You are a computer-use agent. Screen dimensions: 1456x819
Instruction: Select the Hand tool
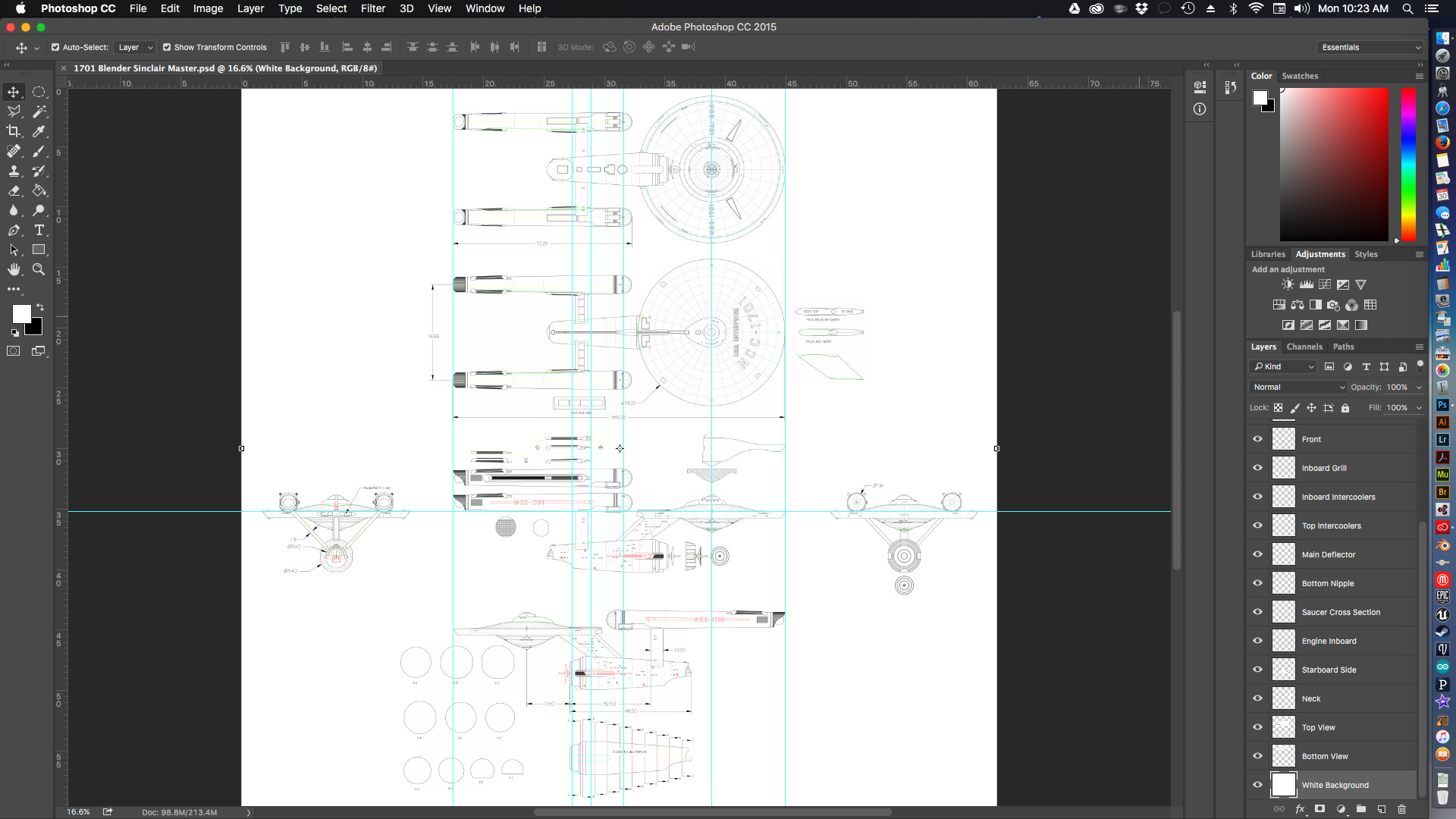(x=14, y=269)
